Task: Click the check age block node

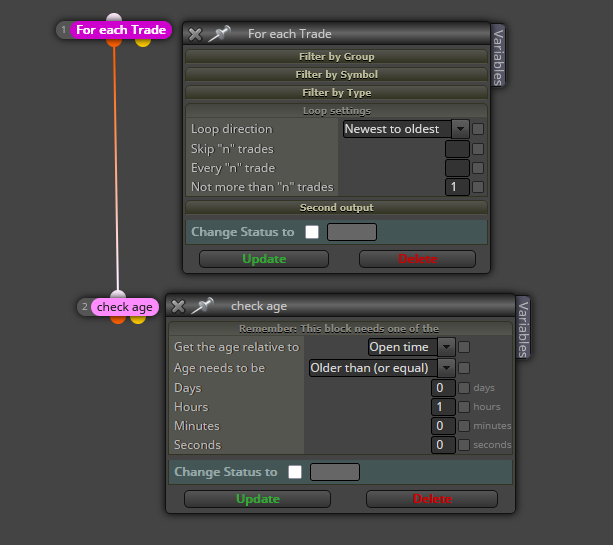Action: click(x=125, y=307)
